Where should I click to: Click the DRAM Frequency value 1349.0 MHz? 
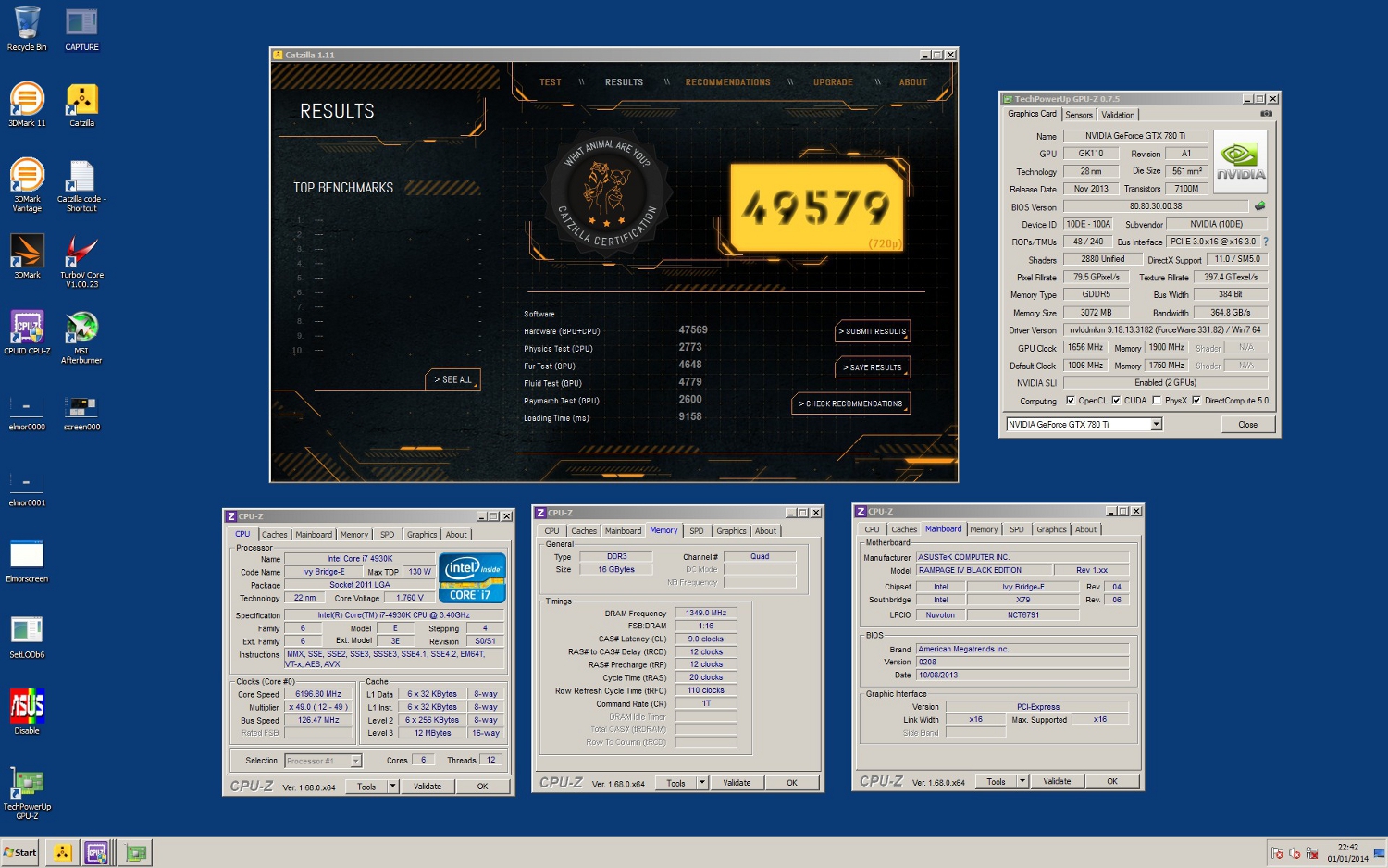tap(706, 614)
